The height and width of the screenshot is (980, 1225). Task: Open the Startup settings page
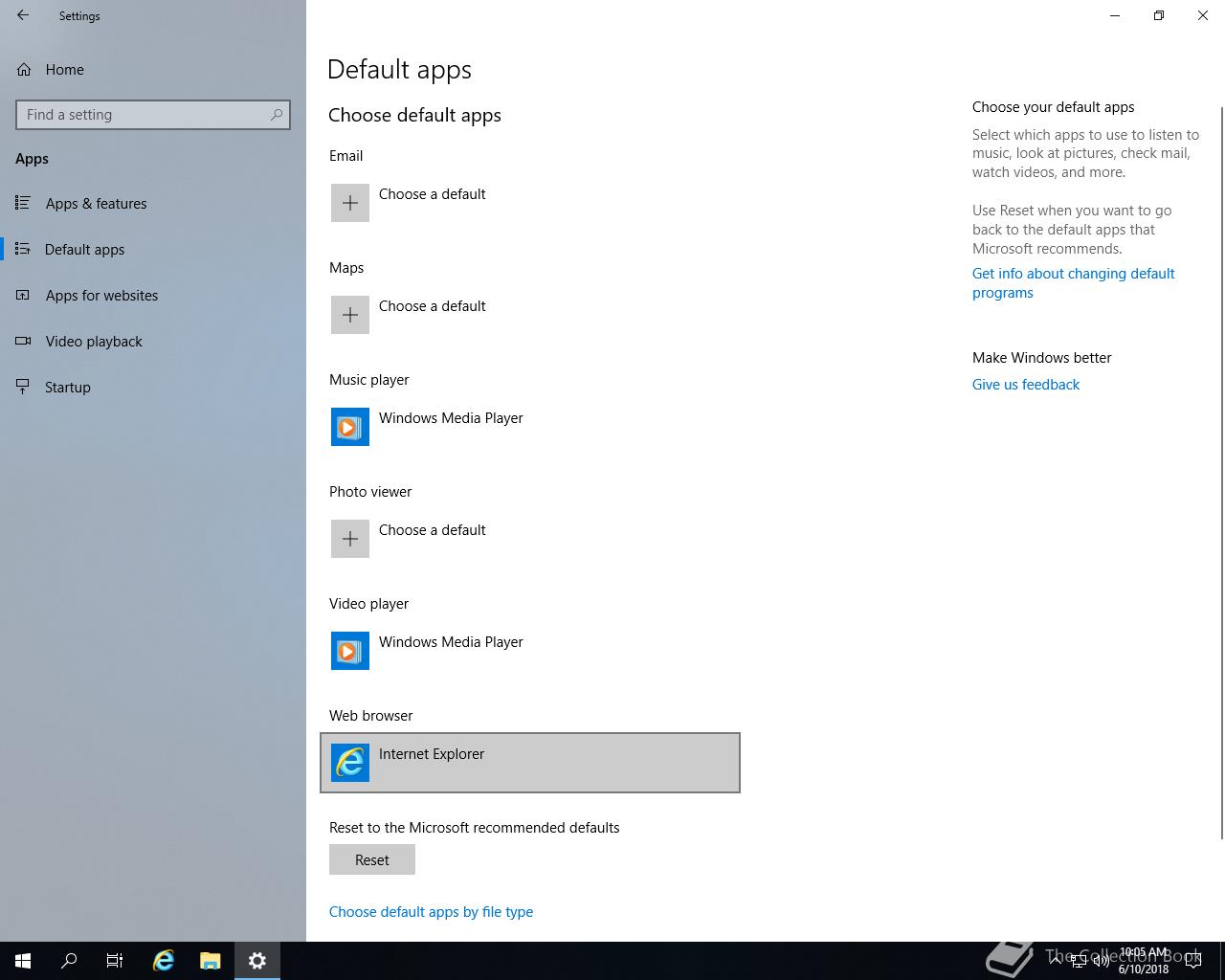click(67, 388)
